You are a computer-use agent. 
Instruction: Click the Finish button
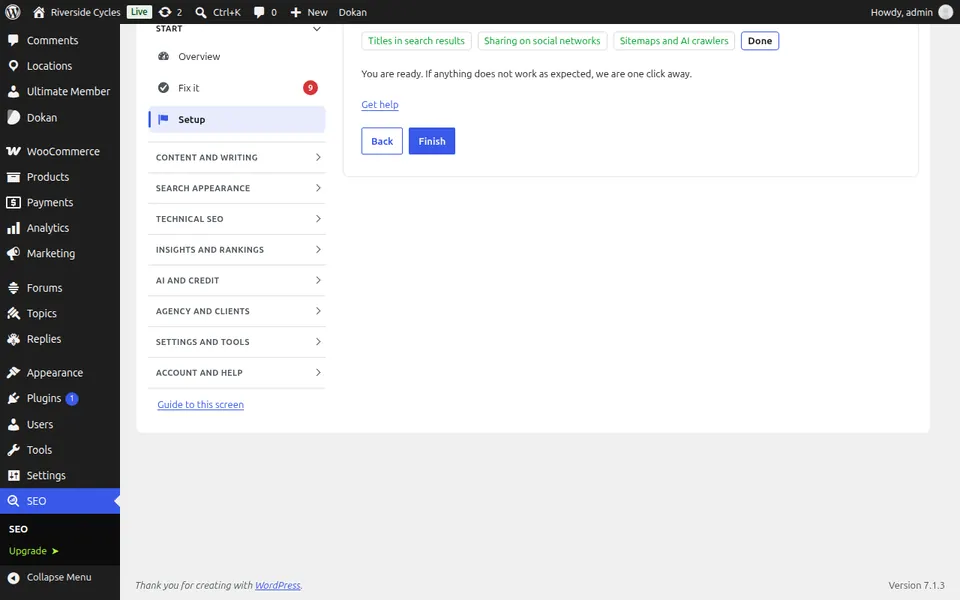(x=432, y=141)
